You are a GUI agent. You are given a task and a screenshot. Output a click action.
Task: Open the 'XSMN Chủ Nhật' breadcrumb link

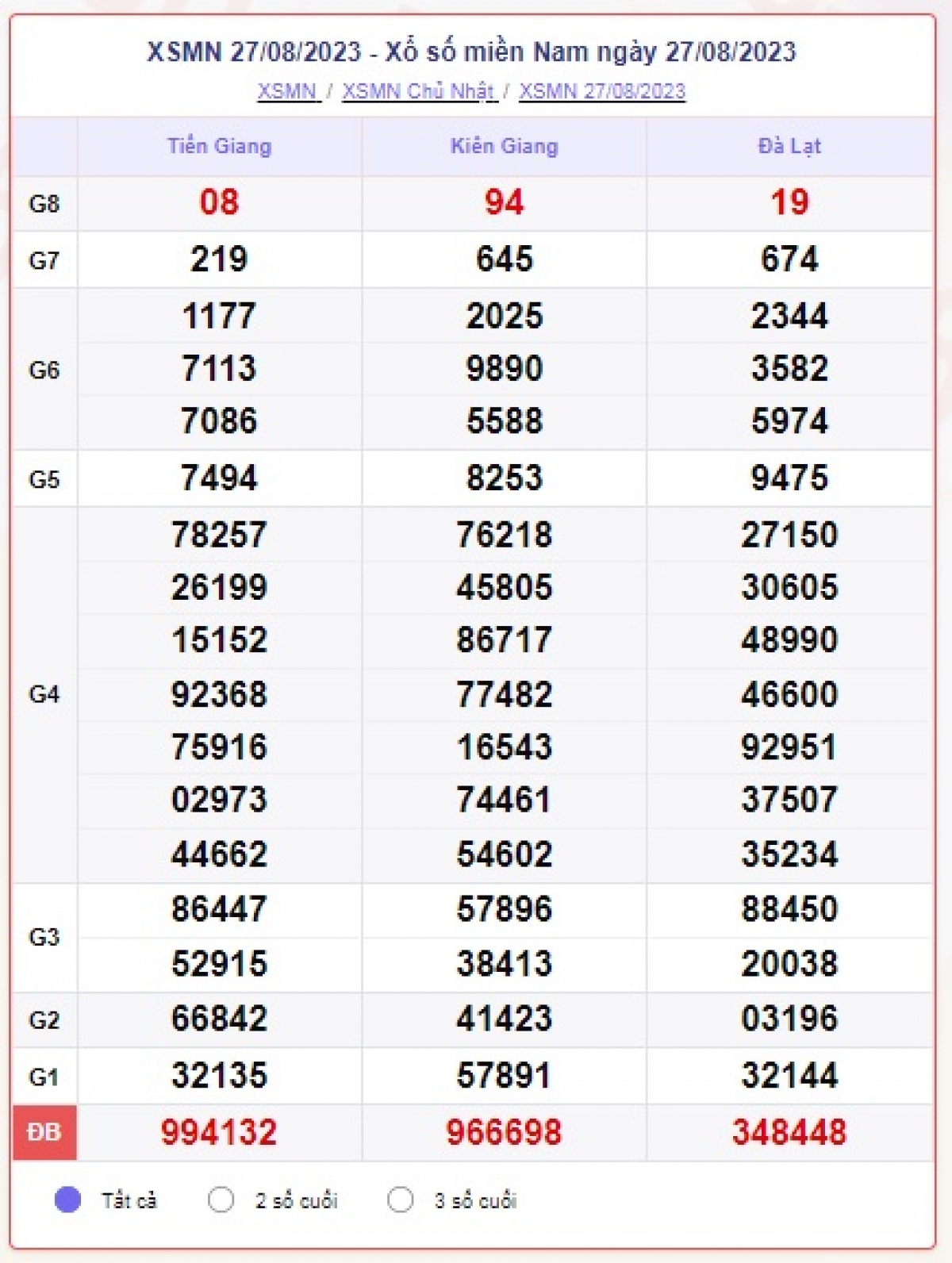pyautogui.click(x=419, y=91)
